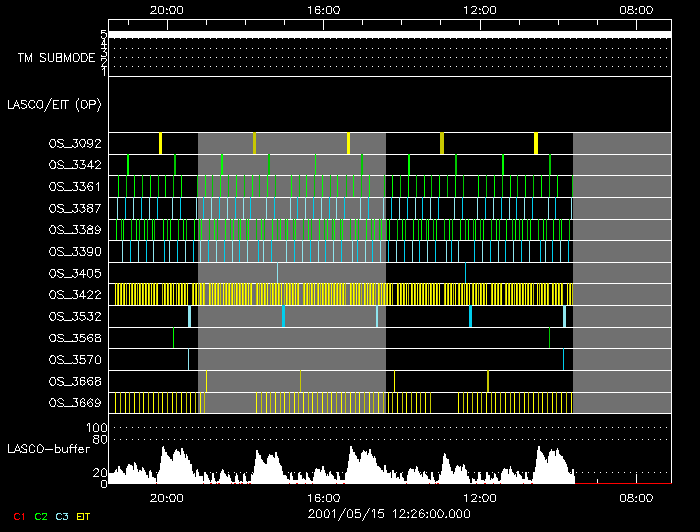Select the green C2 legend entry
The height and width of the screenshot is (532, 700).
coord(41,515)
